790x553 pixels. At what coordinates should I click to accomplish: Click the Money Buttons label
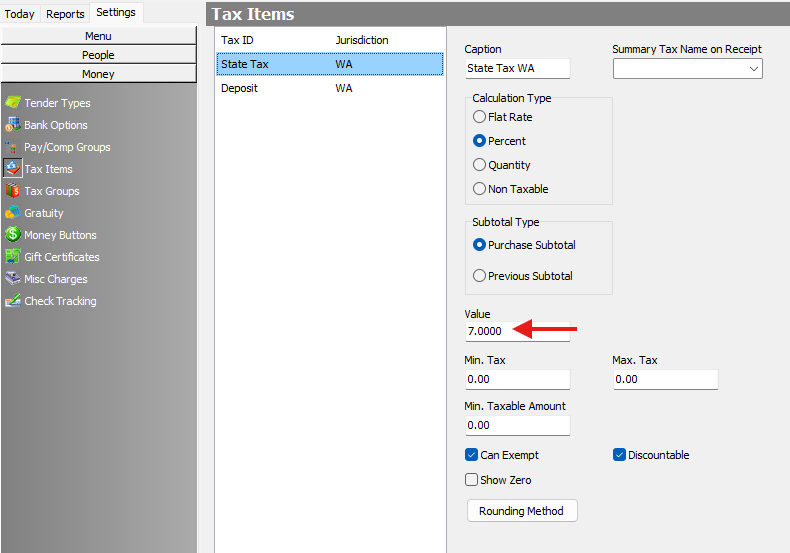(x=60, y=235)
